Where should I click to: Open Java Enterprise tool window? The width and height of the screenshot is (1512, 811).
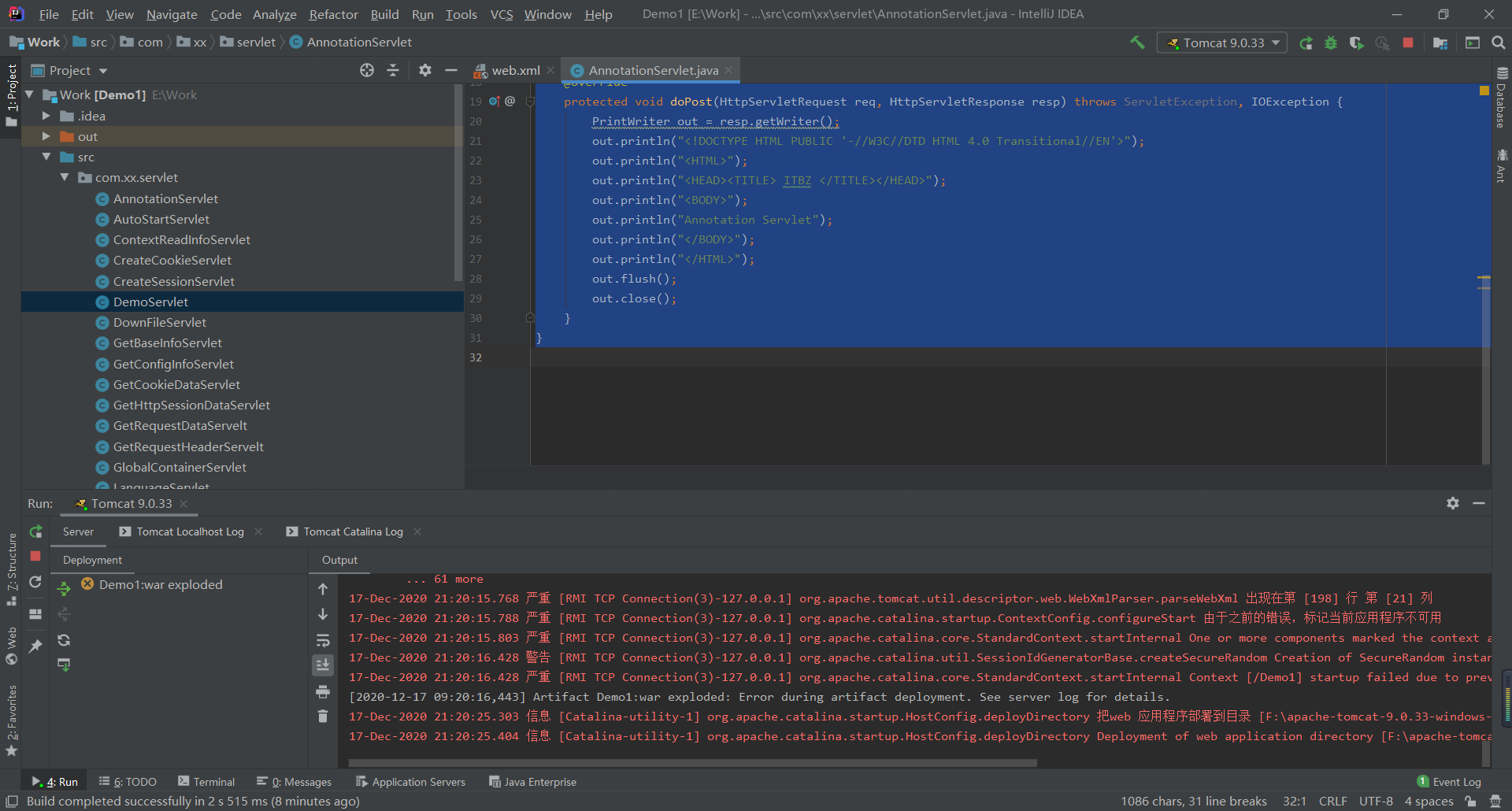tap(532, 781)
